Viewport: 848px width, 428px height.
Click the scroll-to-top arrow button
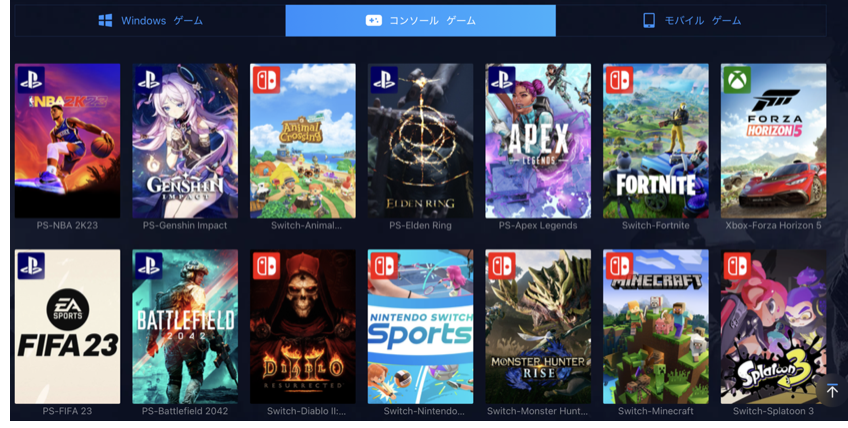pyautogui.click(x=832, y=391)
